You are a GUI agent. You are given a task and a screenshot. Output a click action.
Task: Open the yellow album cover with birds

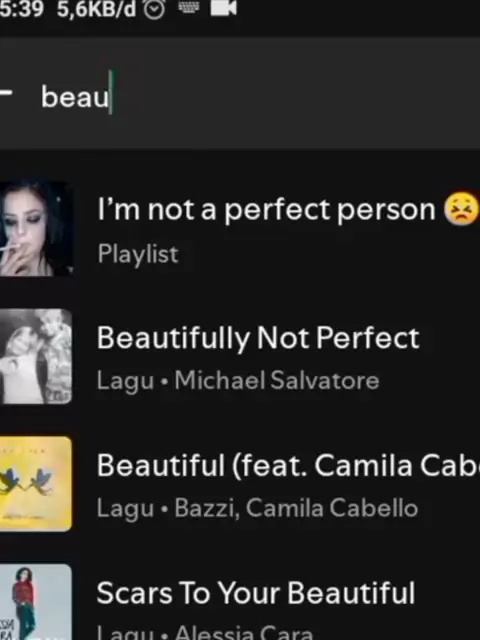(36, 484)
